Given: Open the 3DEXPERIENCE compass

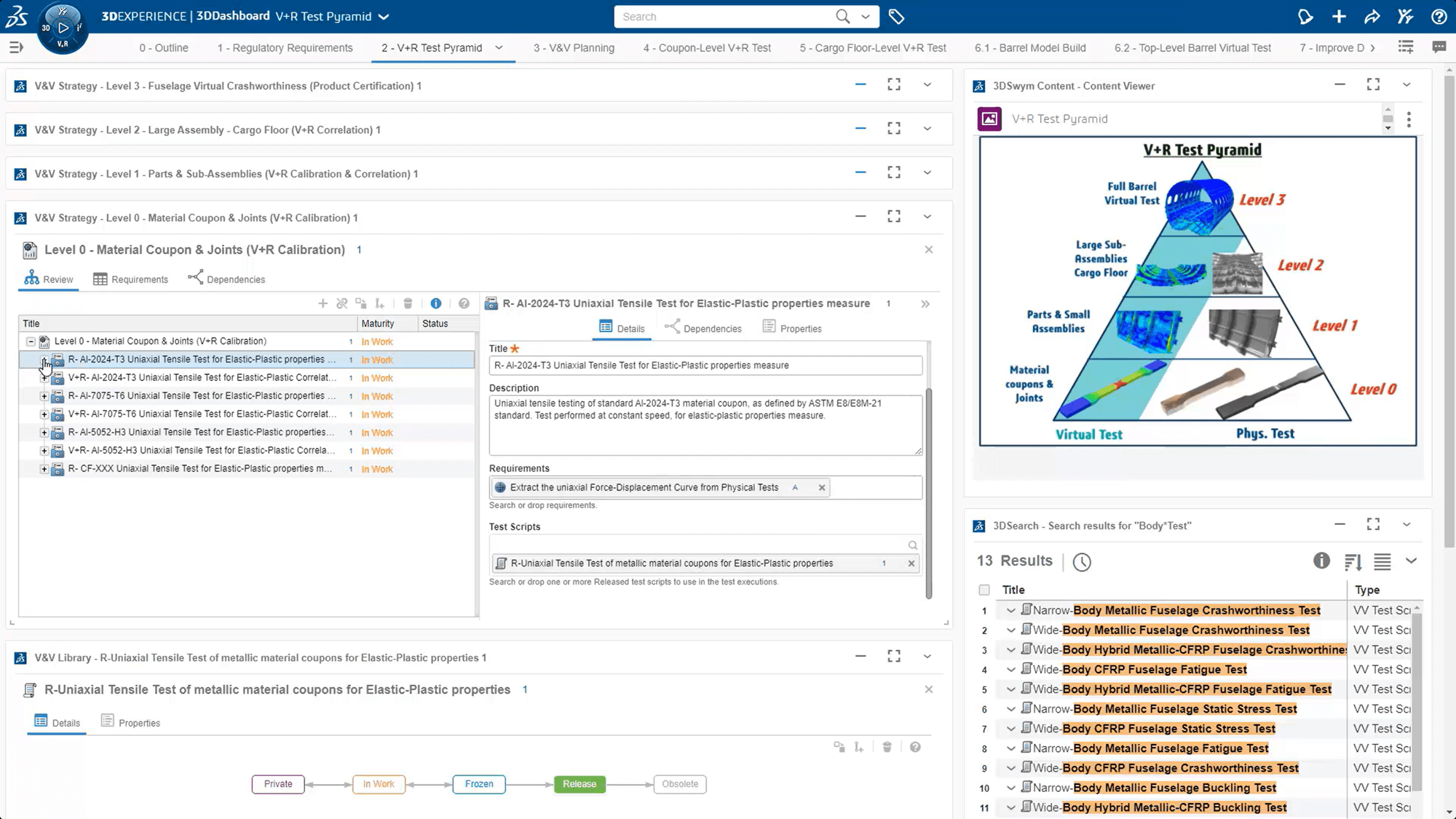Looking at the screenshot, I should point(63,28).
